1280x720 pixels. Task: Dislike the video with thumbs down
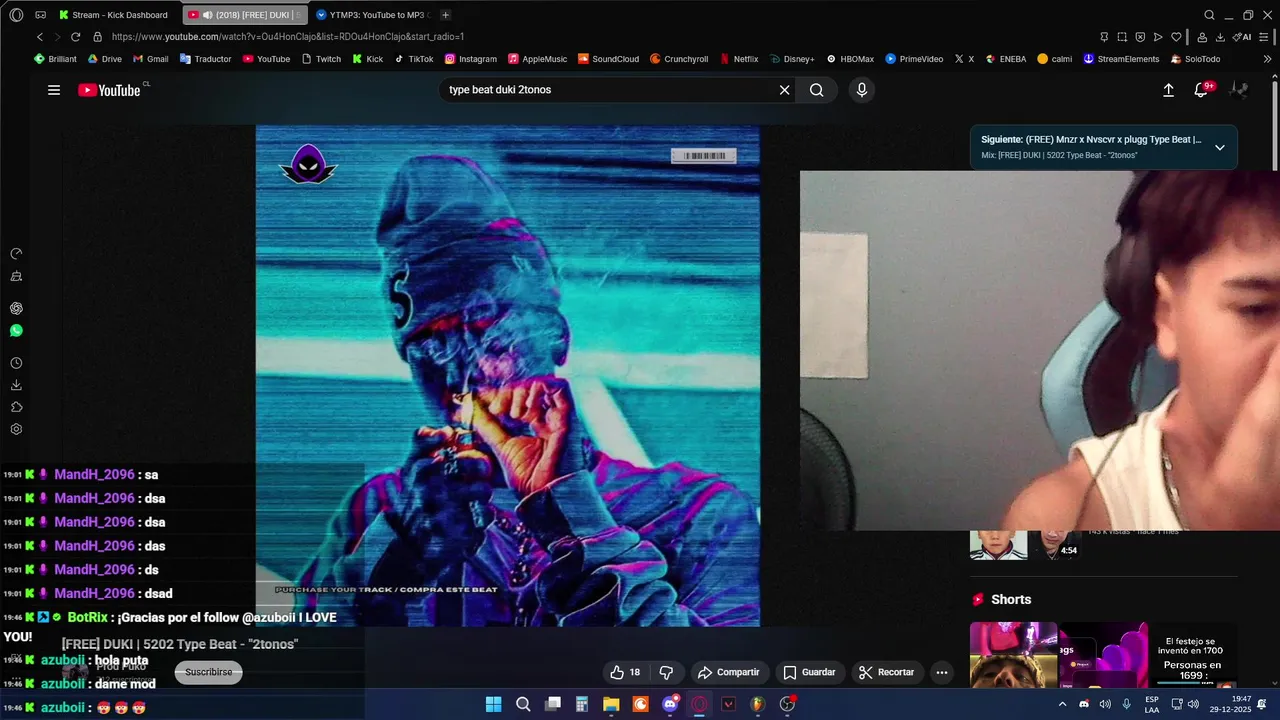click(666, 672)
